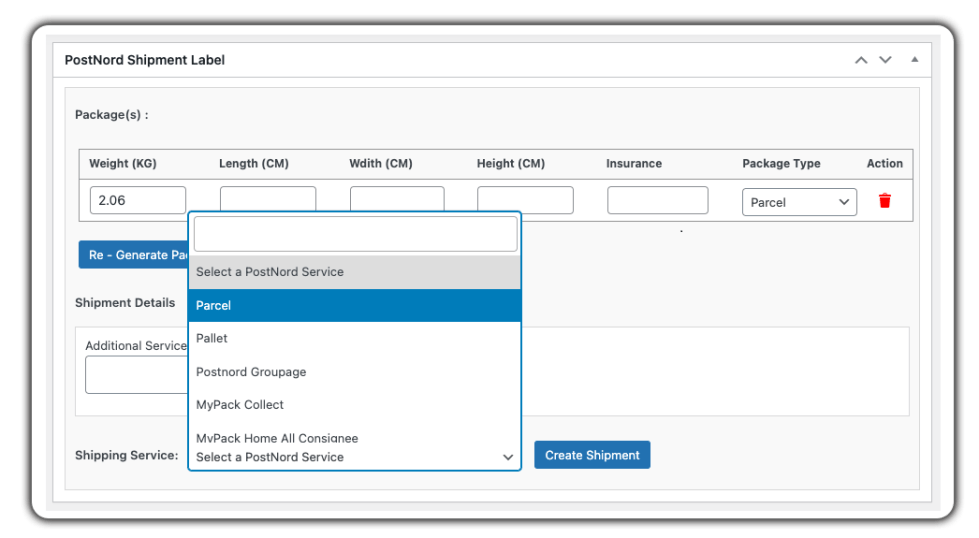Move PostNord Shipment Label panel up

click(861, 60)
